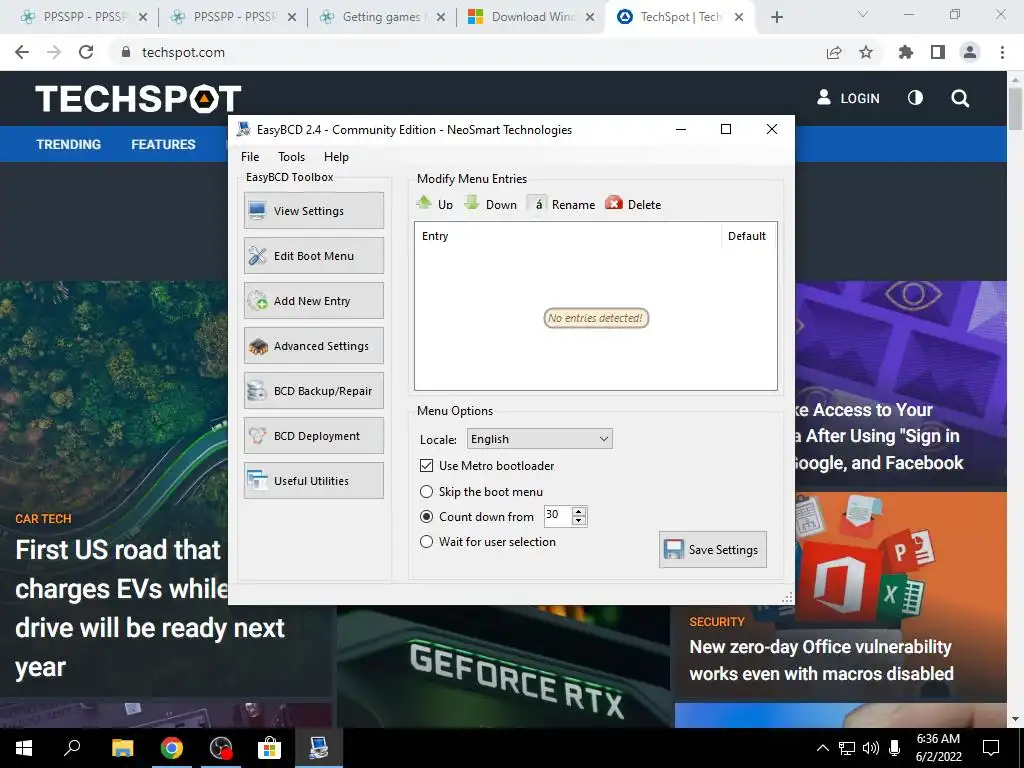Screen dimensions: 1024x768
Task: Click Save Settings with floppy icon
Action: coord(712,549)
